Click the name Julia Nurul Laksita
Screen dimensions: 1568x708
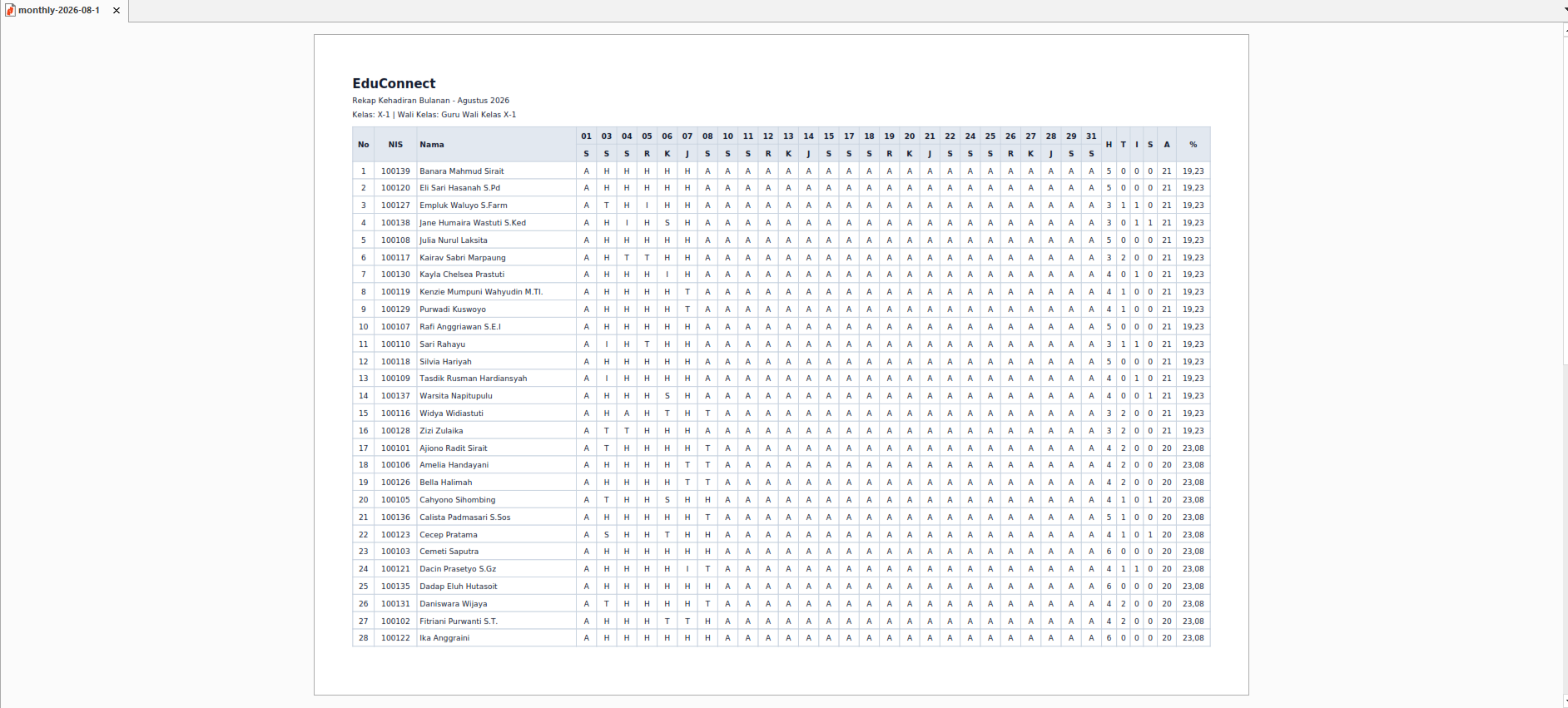click(453, 240)
